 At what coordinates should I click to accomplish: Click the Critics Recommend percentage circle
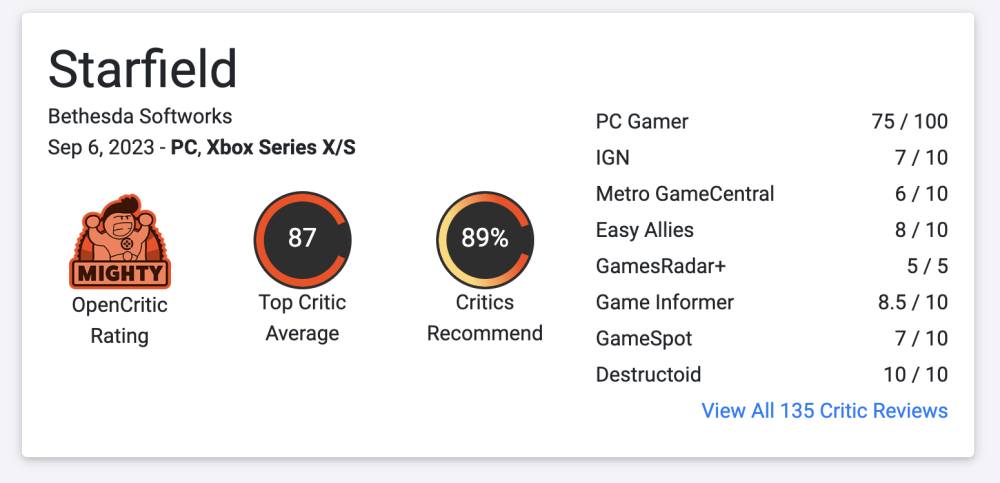[485, 238]
